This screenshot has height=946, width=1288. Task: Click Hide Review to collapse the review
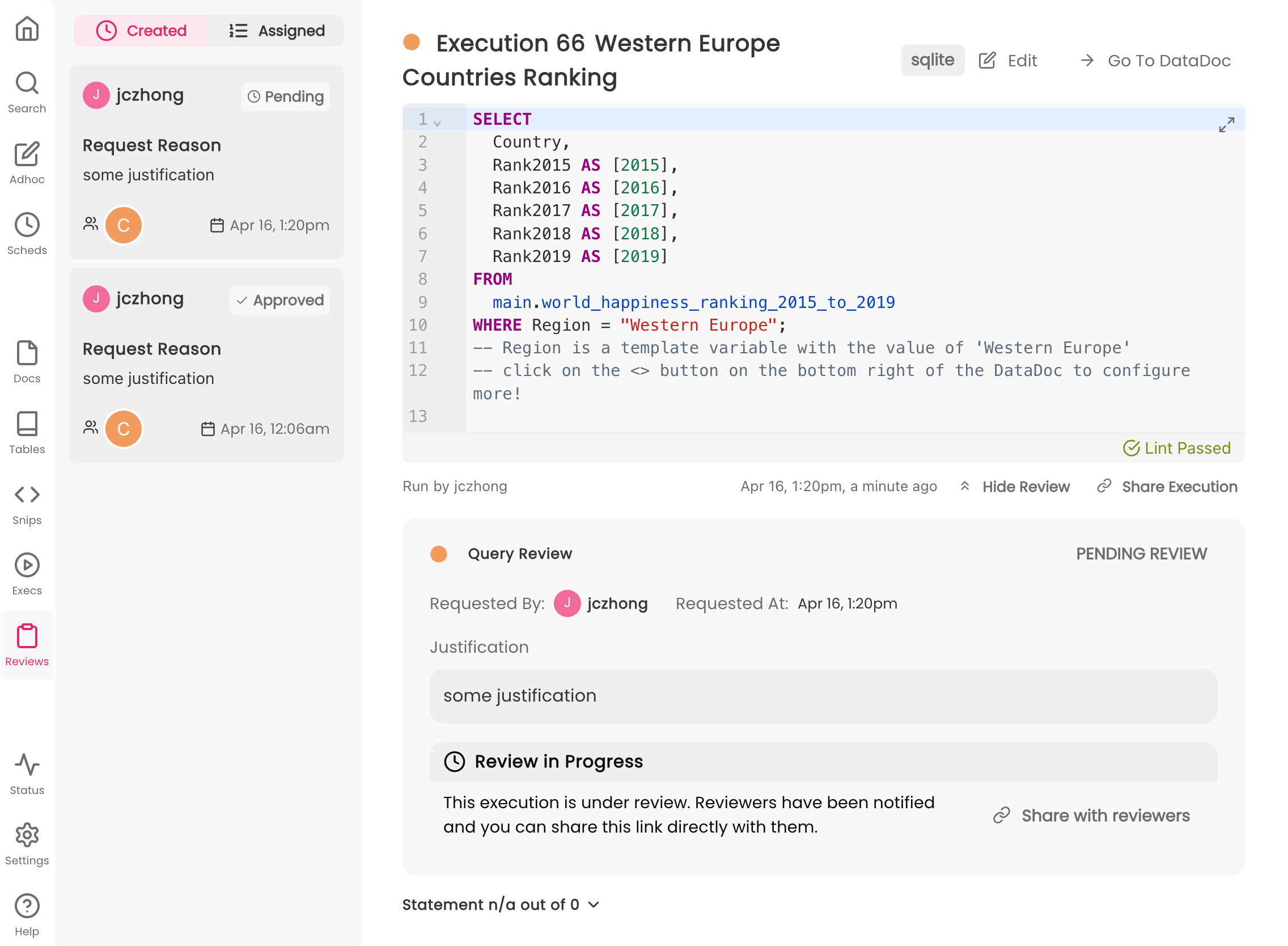[x=1014, y=487]
